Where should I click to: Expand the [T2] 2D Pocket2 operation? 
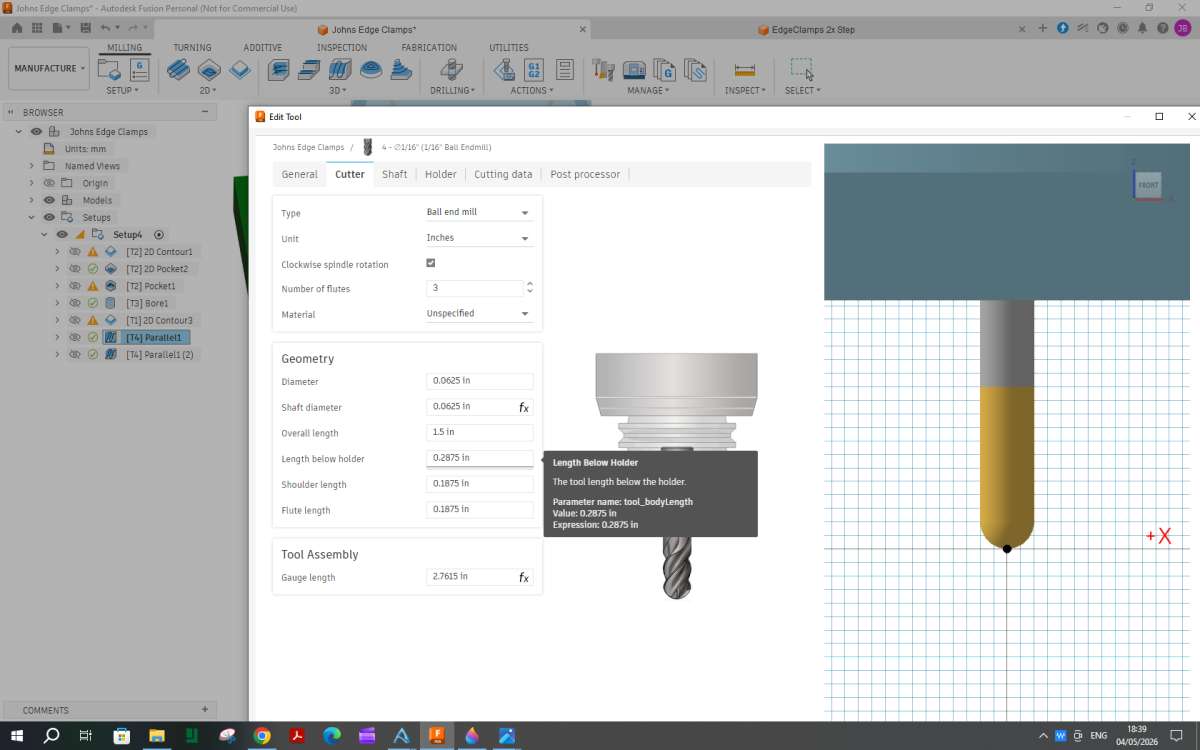pos(57,269)
